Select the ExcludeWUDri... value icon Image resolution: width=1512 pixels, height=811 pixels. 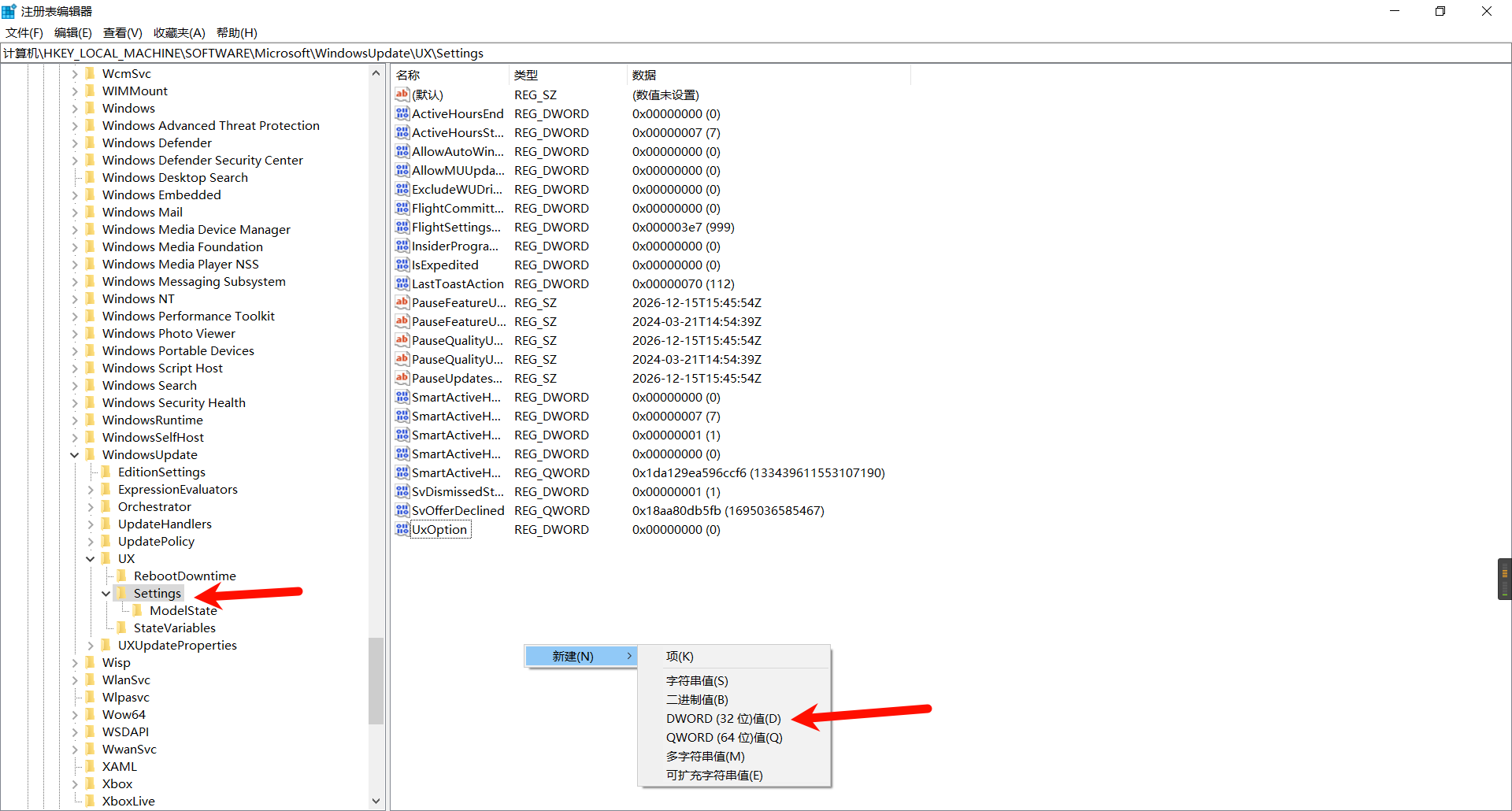(402, 189)
